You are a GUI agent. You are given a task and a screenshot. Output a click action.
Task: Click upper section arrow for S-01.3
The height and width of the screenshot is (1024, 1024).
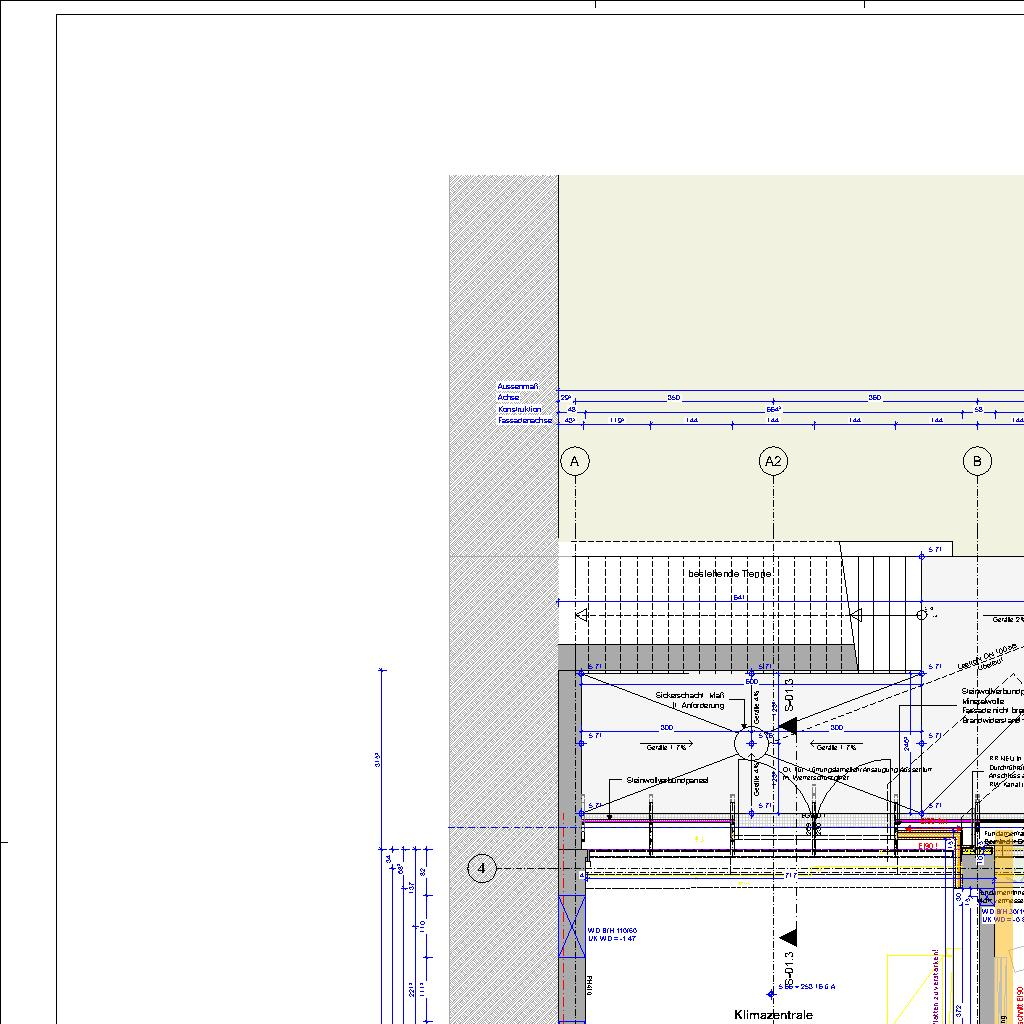788,726
